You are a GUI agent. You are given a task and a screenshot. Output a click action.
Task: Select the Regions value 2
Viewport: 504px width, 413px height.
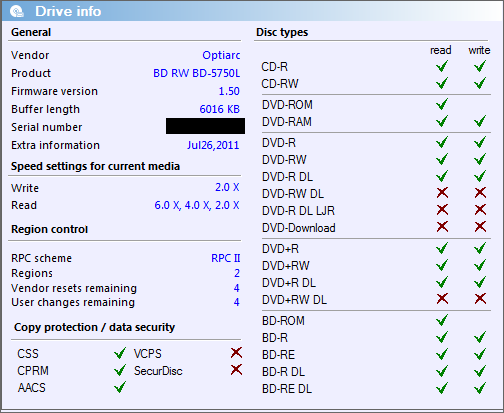(x=237, y=273)
